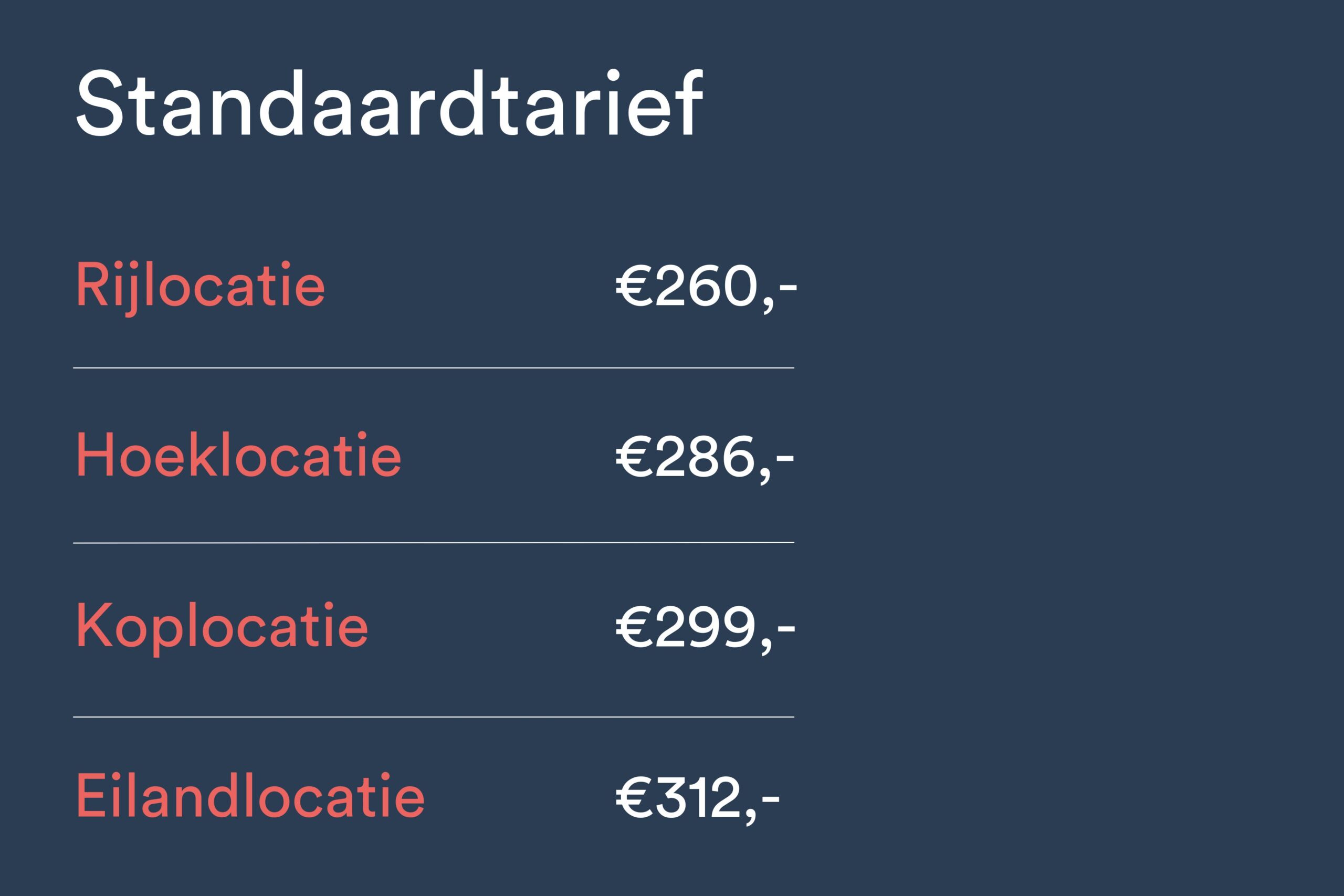Screen dimensions: 1344x896
Task: Click the divider line below Koplocatie
Action: [x=433, y=716]
